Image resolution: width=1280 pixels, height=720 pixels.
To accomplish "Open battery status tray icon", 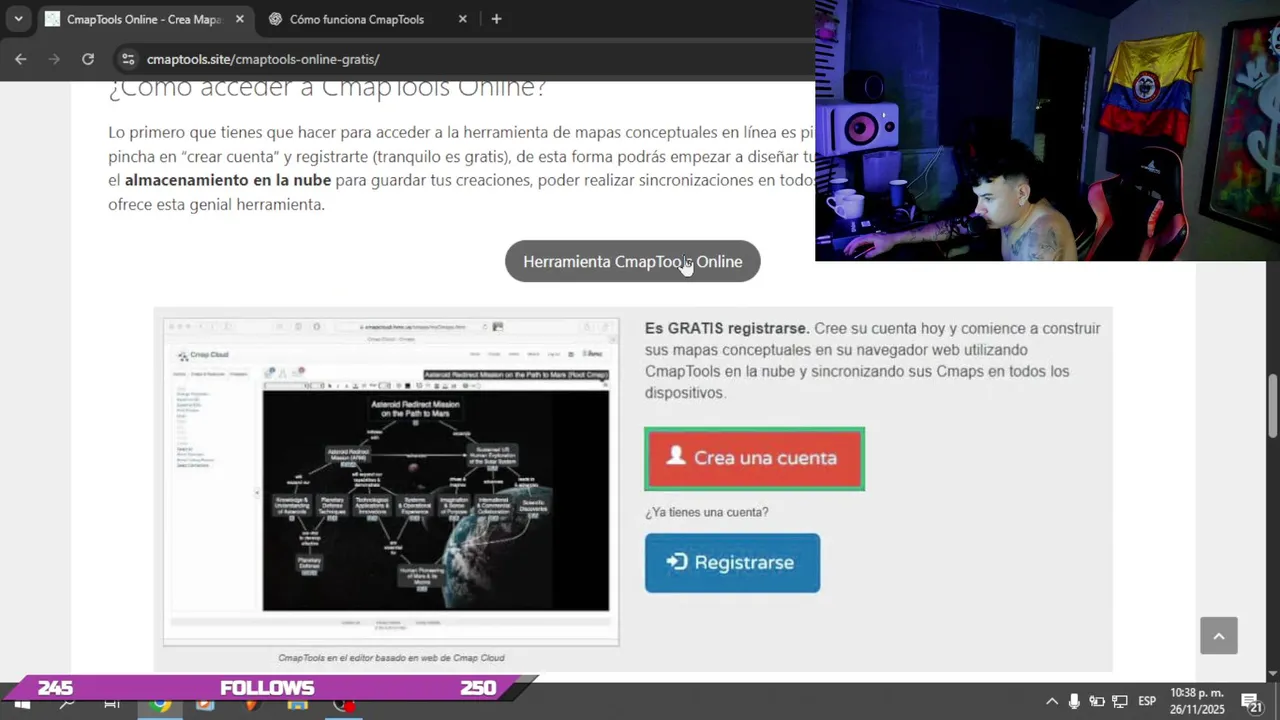I will [1097, 701].
